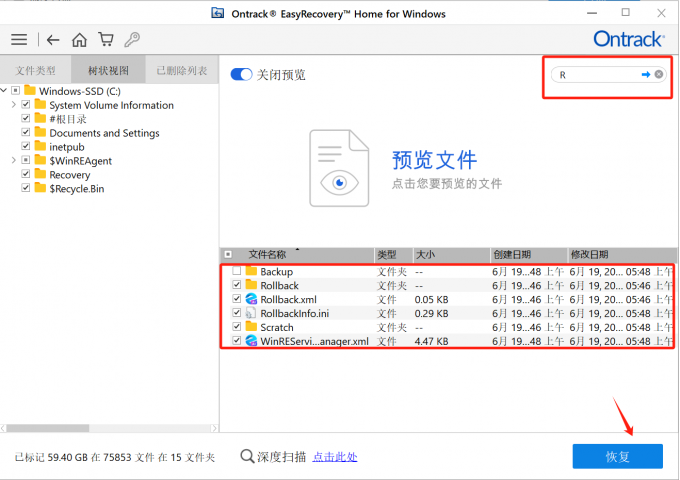Uncheck the inetpub folder checkbox
Viewport: 680px width, 480px height.
click(26, 146)
